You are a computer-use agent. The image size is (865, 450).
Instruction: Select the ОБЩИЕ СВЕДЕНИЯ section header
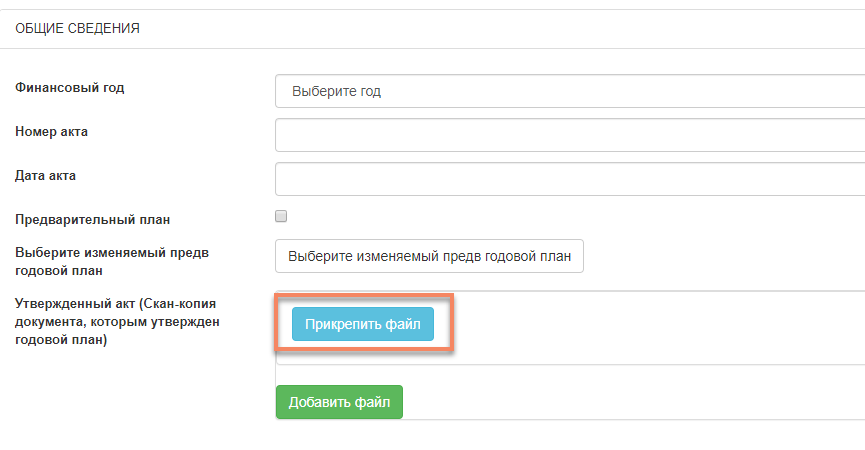77,28
